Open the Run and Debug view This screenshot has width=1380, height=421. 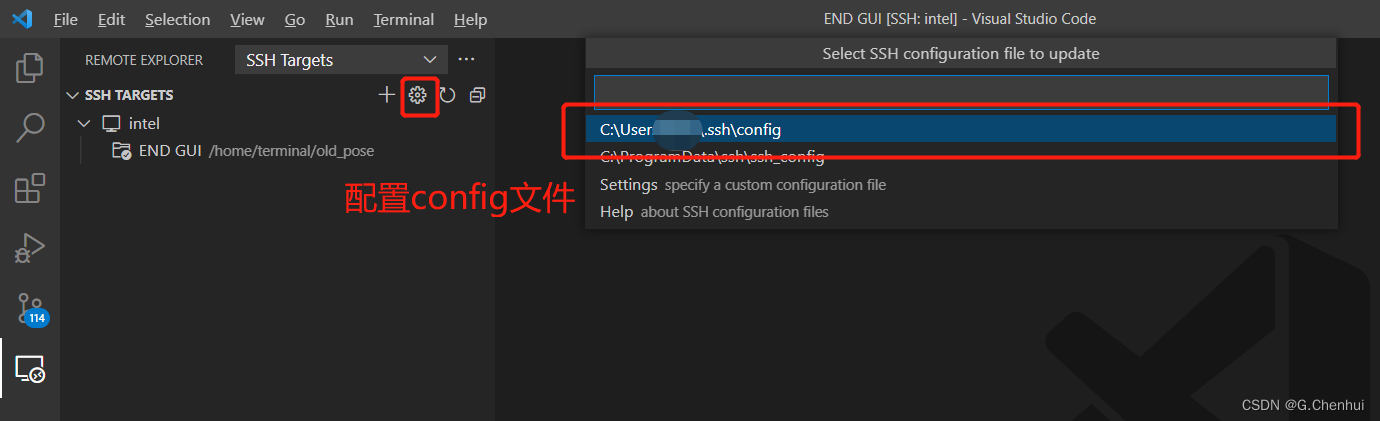(30, 248)
